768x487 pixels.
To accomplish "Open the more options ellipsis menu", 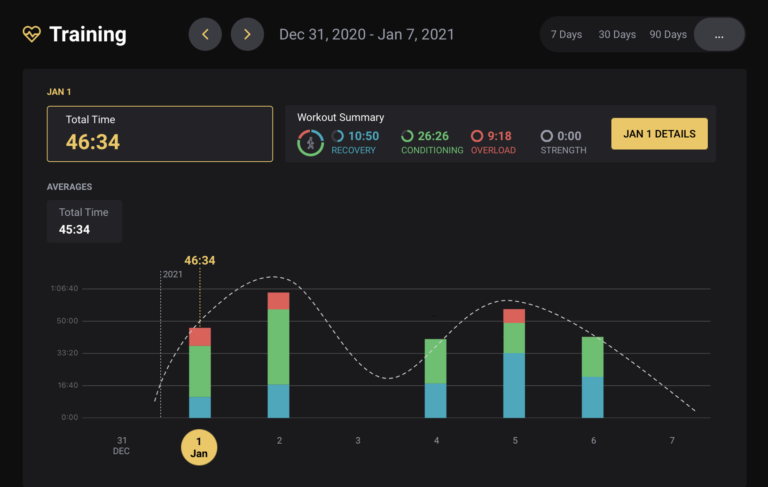I will coord(719,34).
